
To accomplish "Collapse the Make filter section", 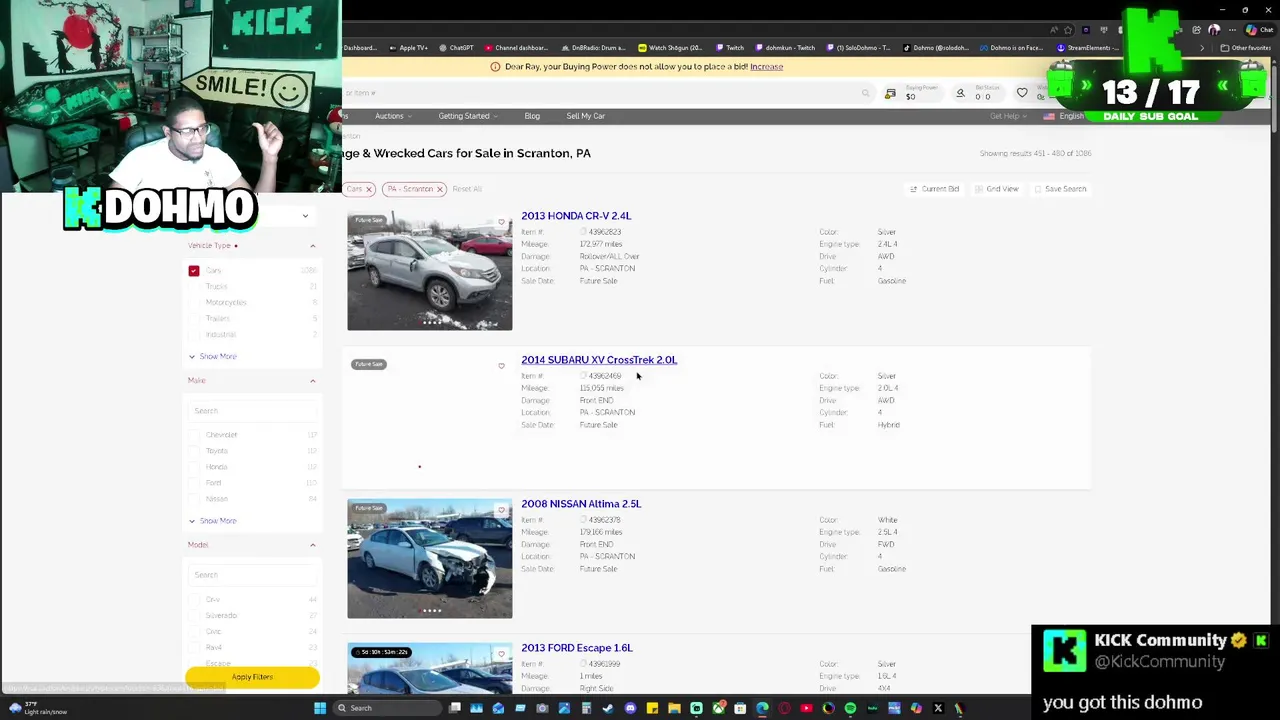I will [312, 381].
